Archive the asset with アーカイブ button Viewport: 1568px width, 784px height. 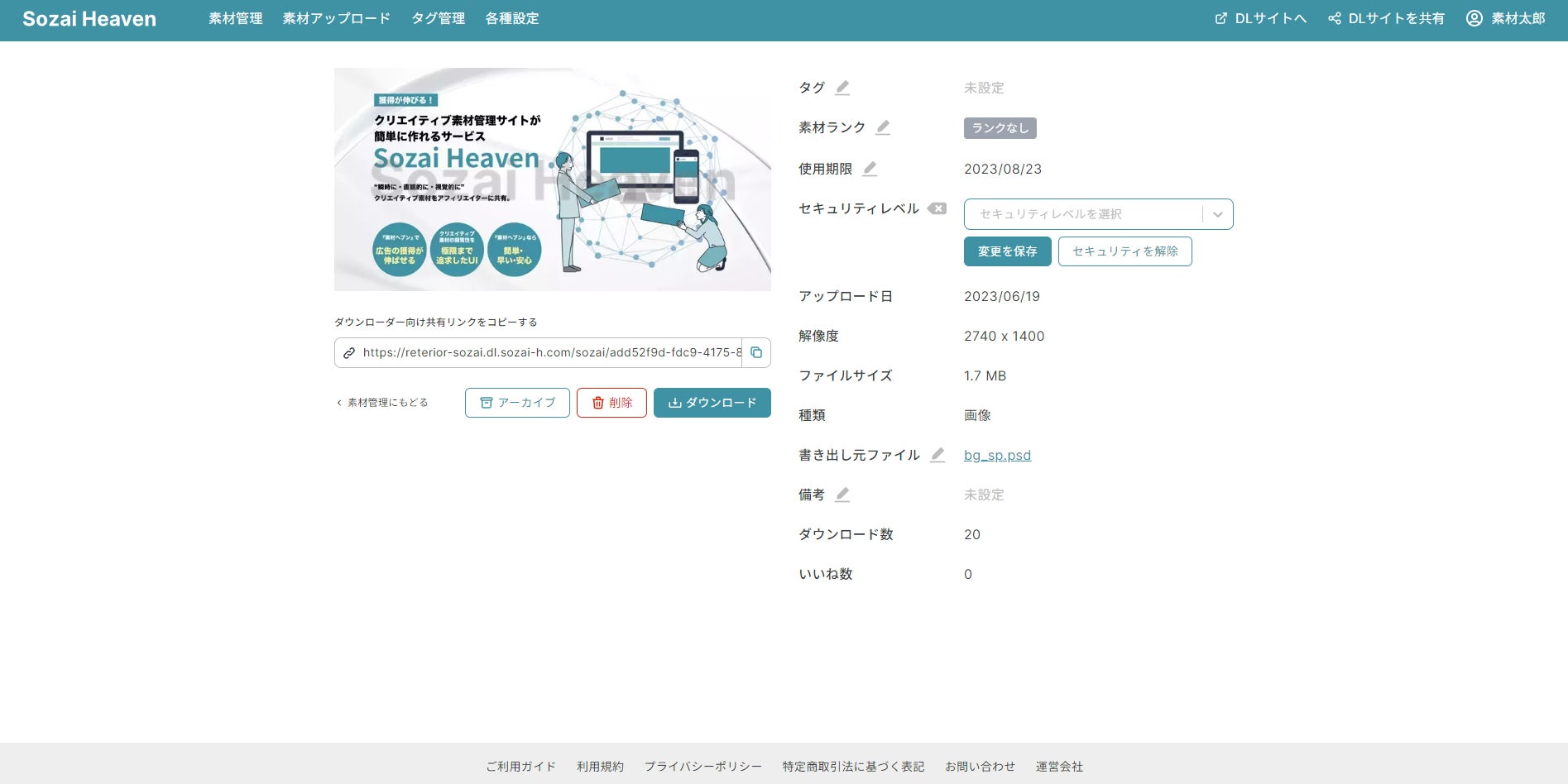pyautogui.click(x=517, y=403)
